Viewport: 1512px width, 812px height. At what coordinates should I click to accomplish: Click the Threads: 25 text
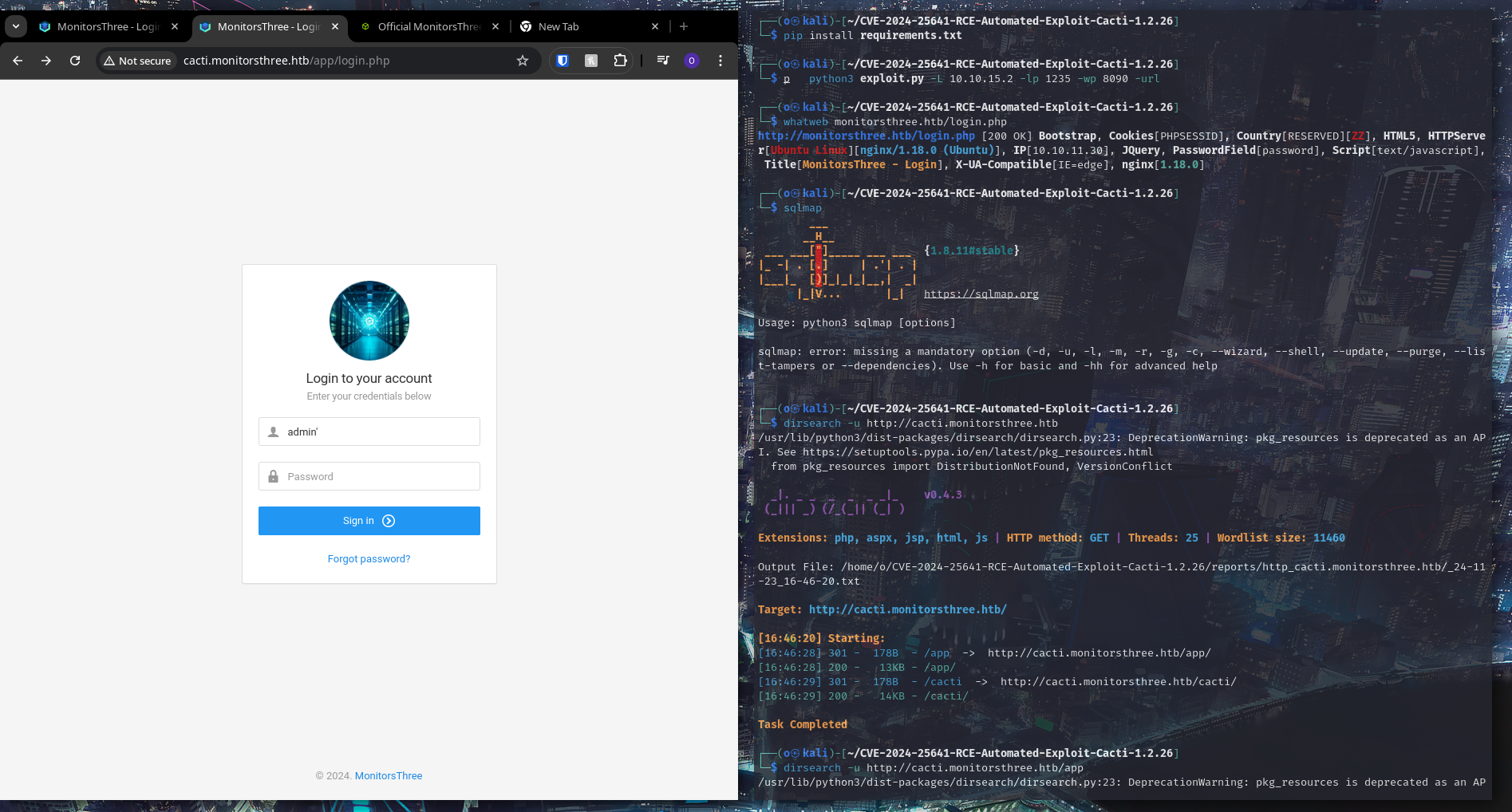pos(1163,538)
